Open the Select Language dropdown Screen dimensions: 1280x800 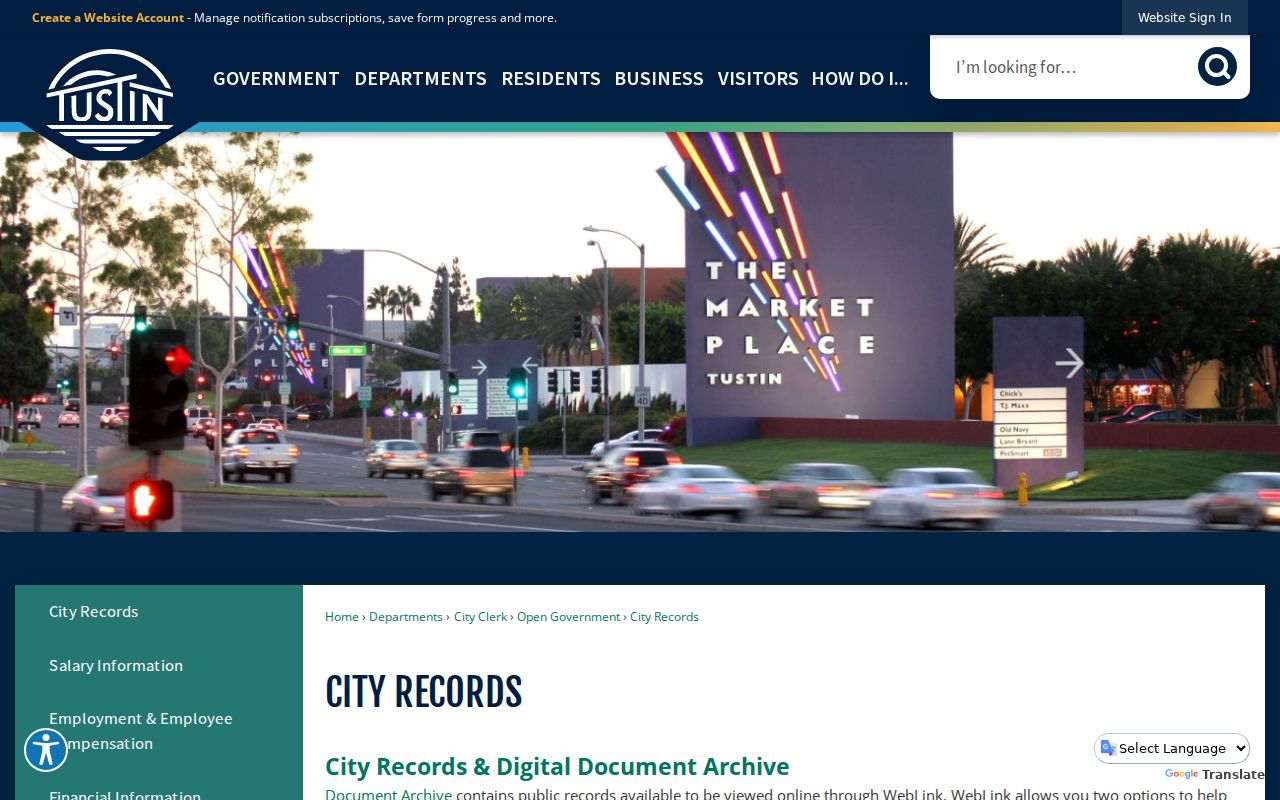(x=1172, y=748)
